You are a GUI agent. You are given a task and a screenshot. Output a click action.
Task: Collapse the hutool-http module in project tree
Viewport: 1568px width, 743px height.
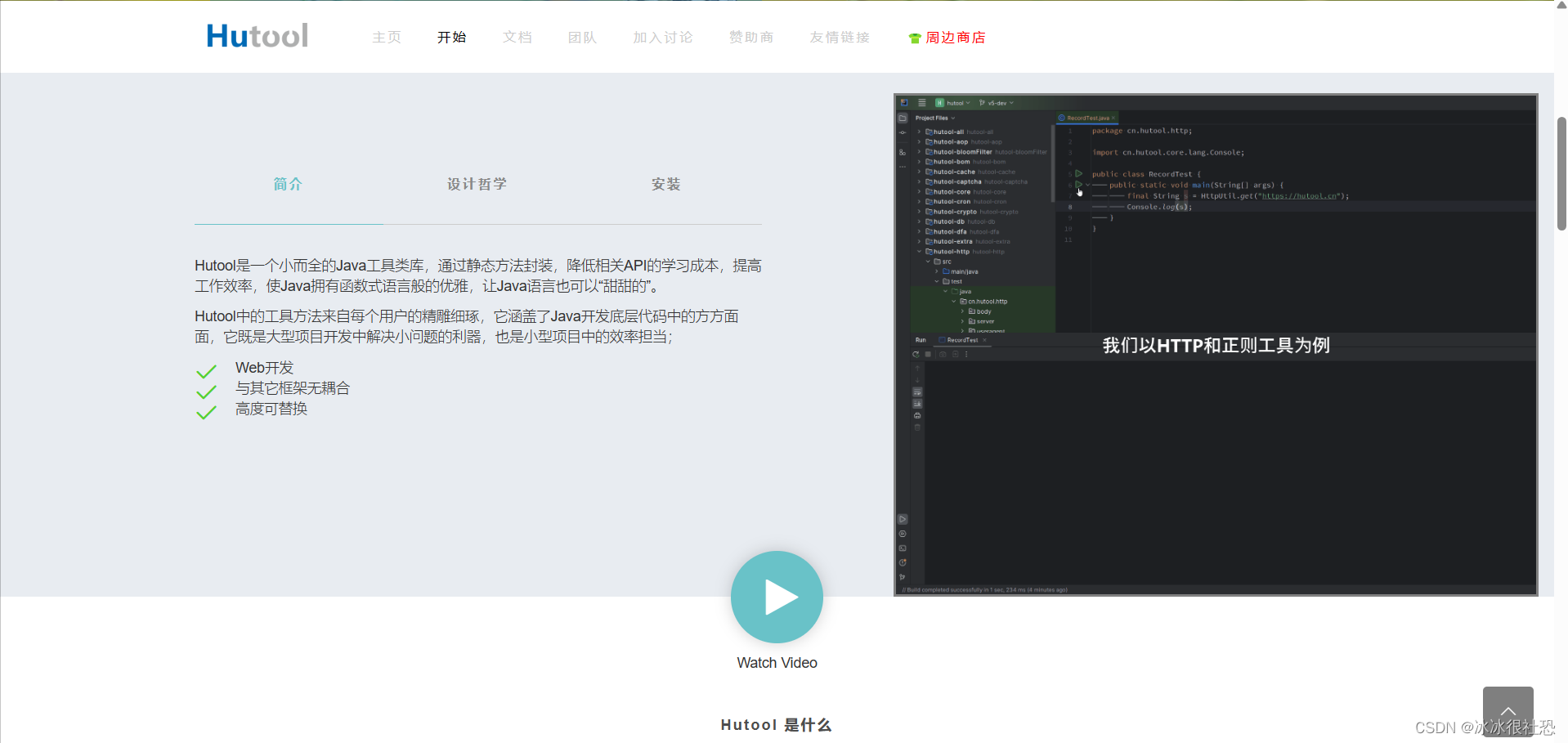(x=919, y=251)
